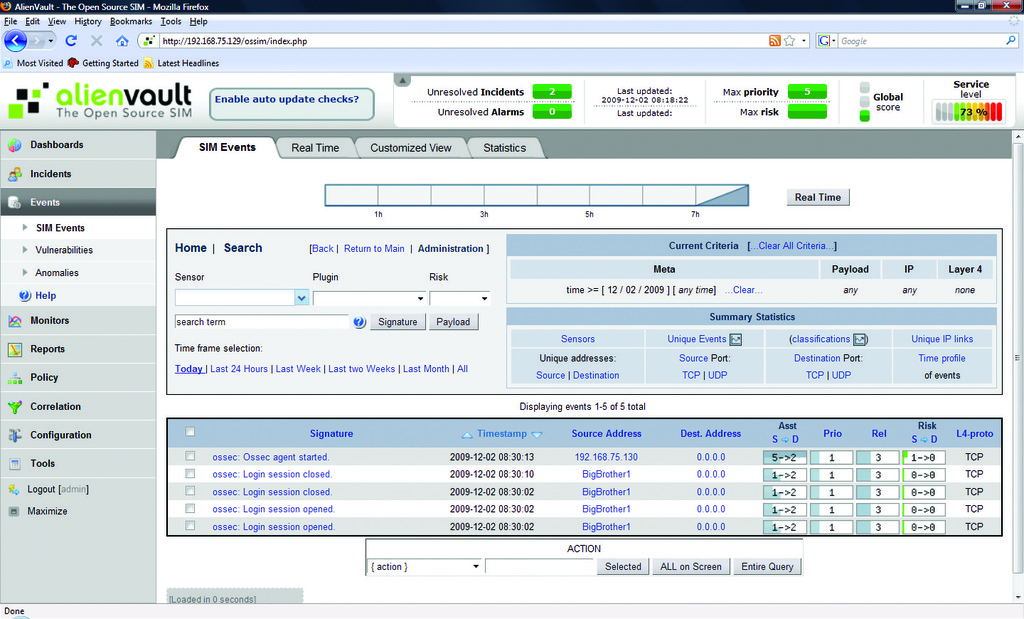
Task: Check the select-all box in events header
Action: click(190, 431)
